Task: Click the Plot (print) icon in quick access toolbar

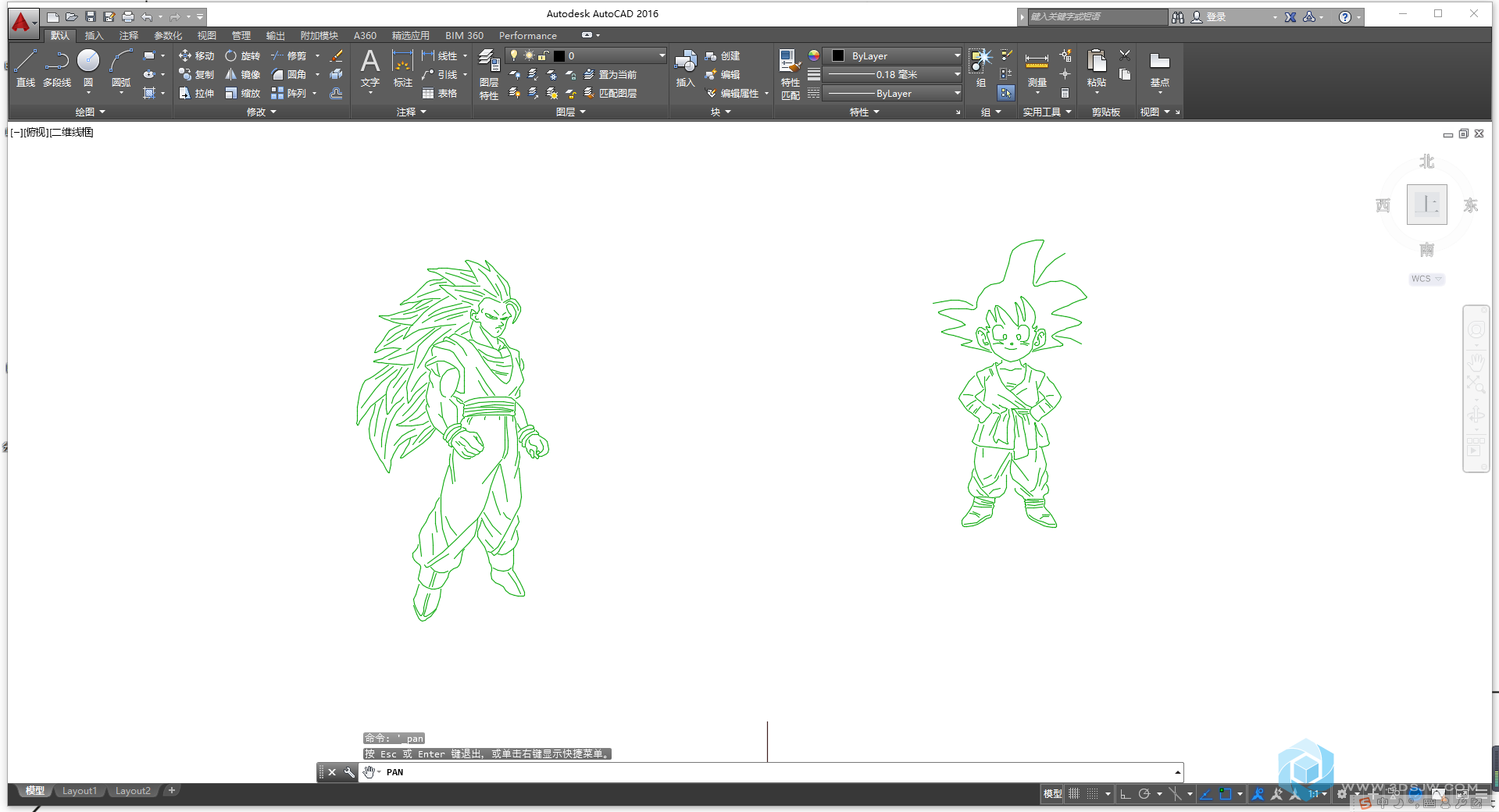Action: [x=128, y=16]
